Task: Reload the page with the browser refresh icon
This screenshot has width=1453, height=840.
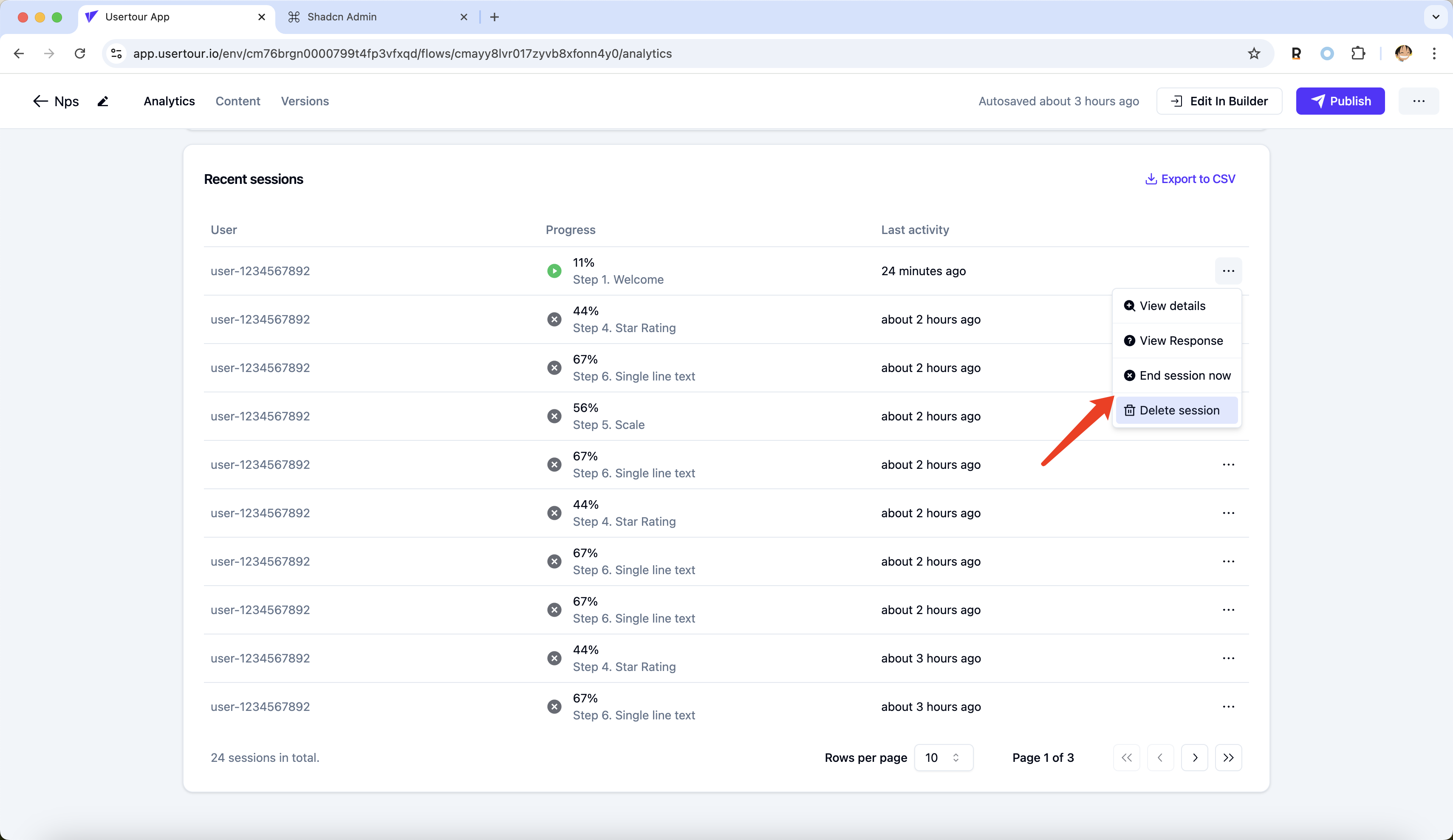Action: pyautogui.click(x=80, y=54)
